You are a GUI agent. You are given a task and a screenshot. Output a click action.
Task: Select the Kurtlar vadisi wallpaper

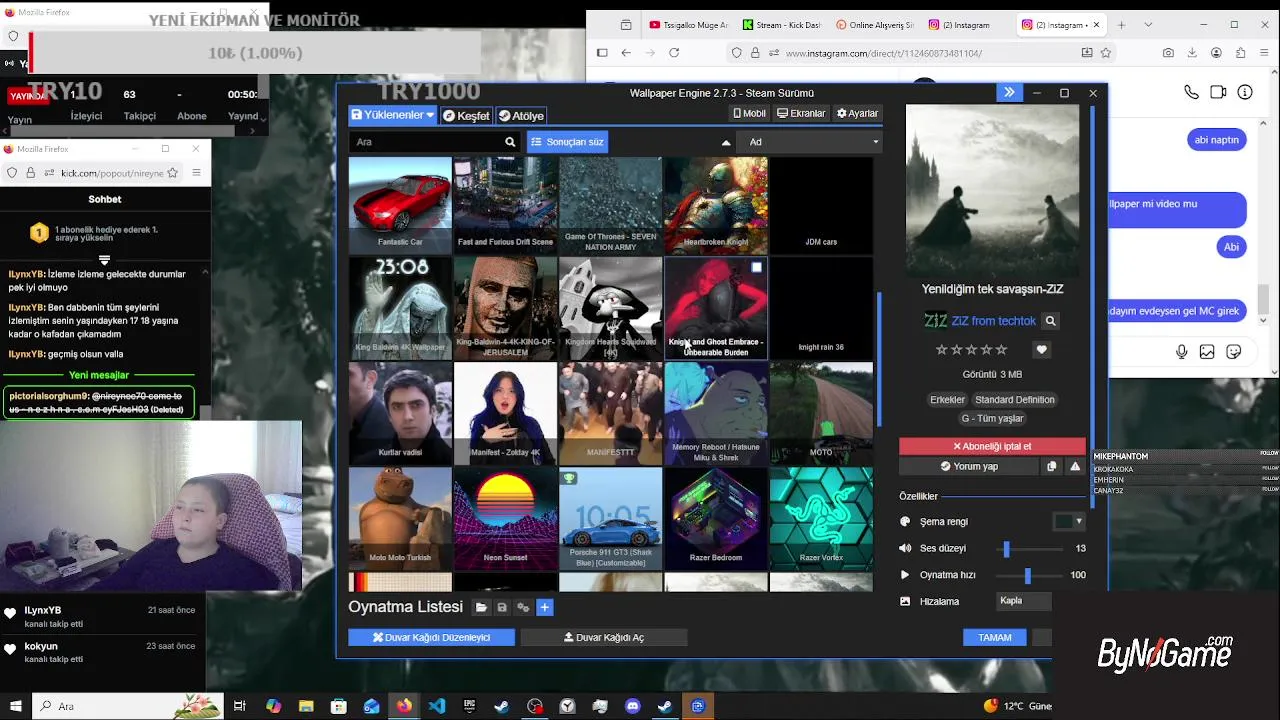pyautogui.click(x=400, y=413)
